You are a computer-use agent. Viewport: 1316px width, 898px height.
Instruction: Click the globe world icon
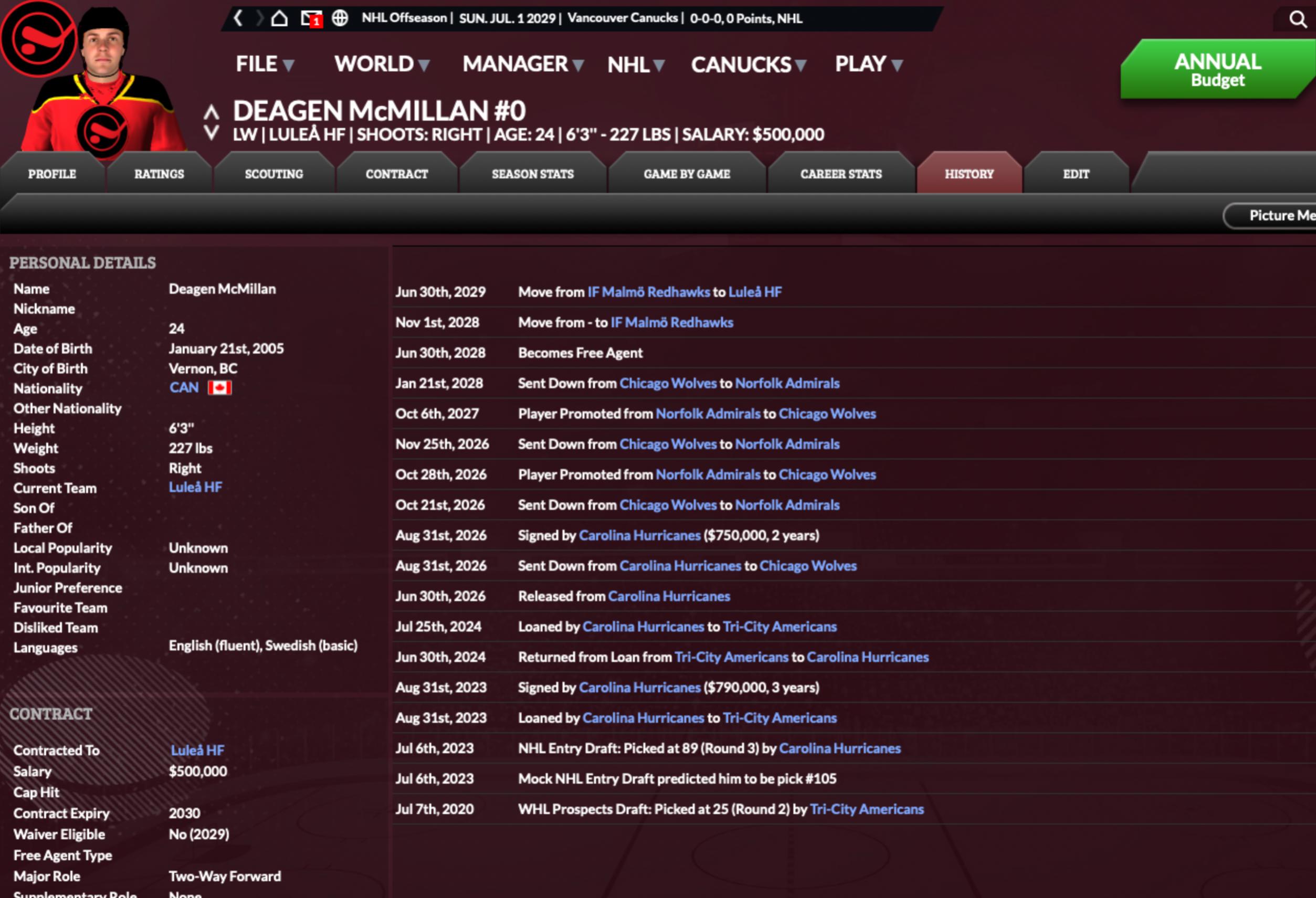(x=340, y=19)
